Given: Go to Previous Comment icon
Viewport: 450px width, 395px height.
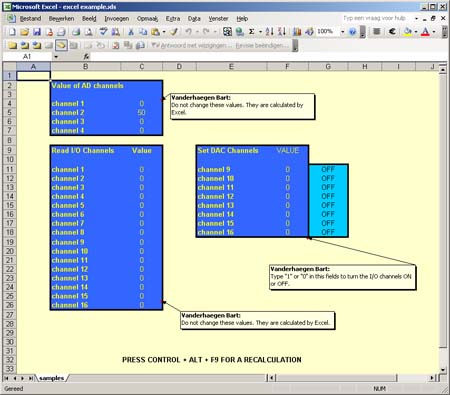Looking at the screenshot, I should pyautogui.click(x=24, y=45).
